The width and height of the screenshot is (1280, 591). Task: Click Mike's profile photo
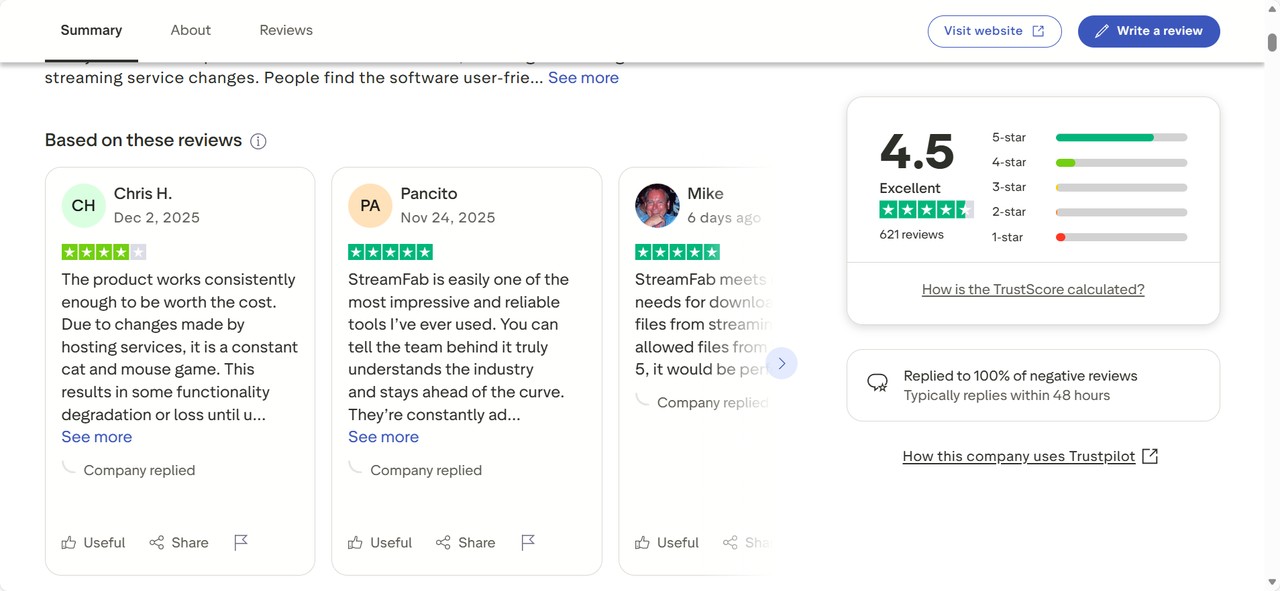(657, 205)
